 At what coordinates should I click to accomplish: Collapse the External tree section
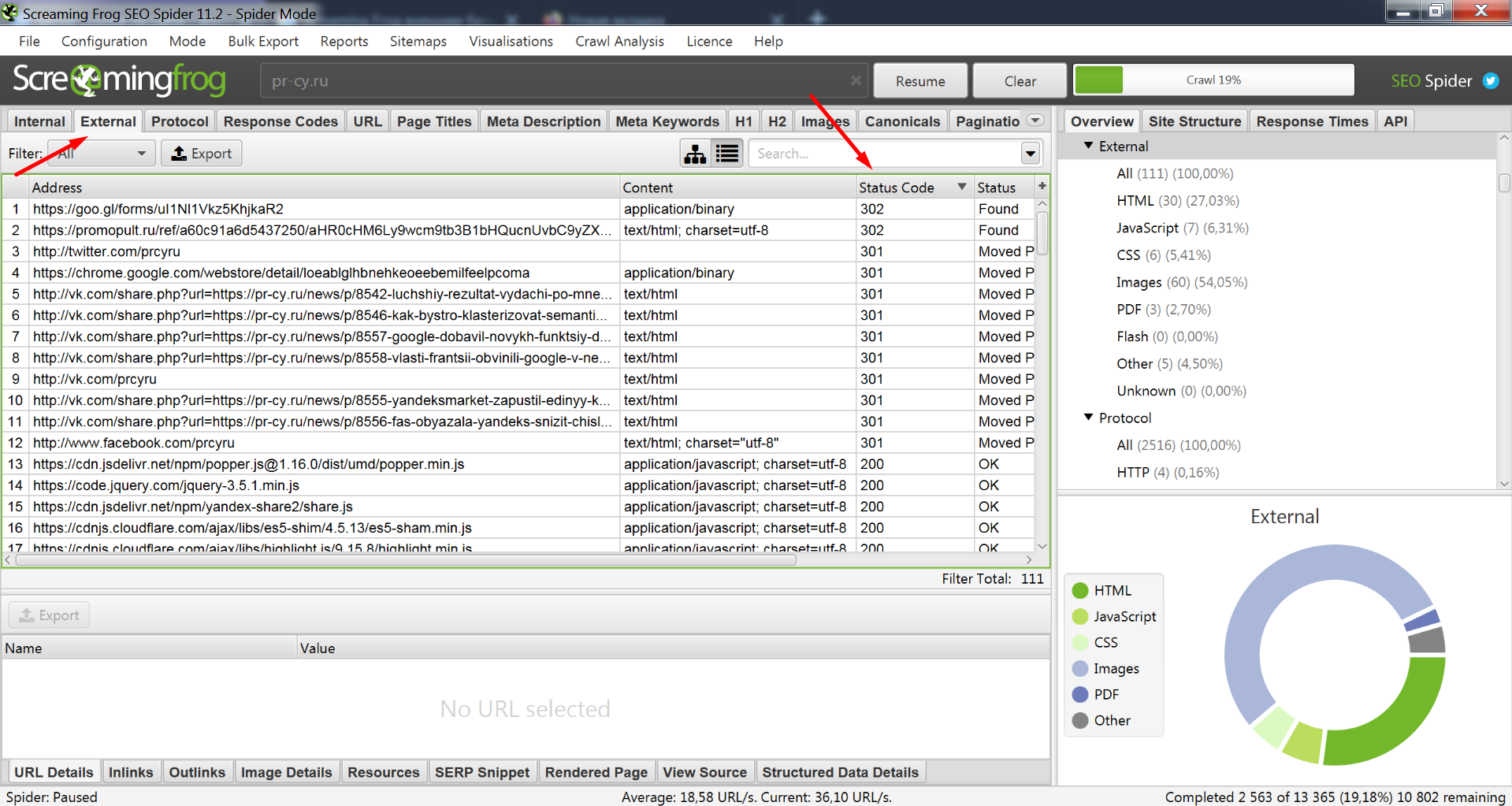[x=1089, y=146]
